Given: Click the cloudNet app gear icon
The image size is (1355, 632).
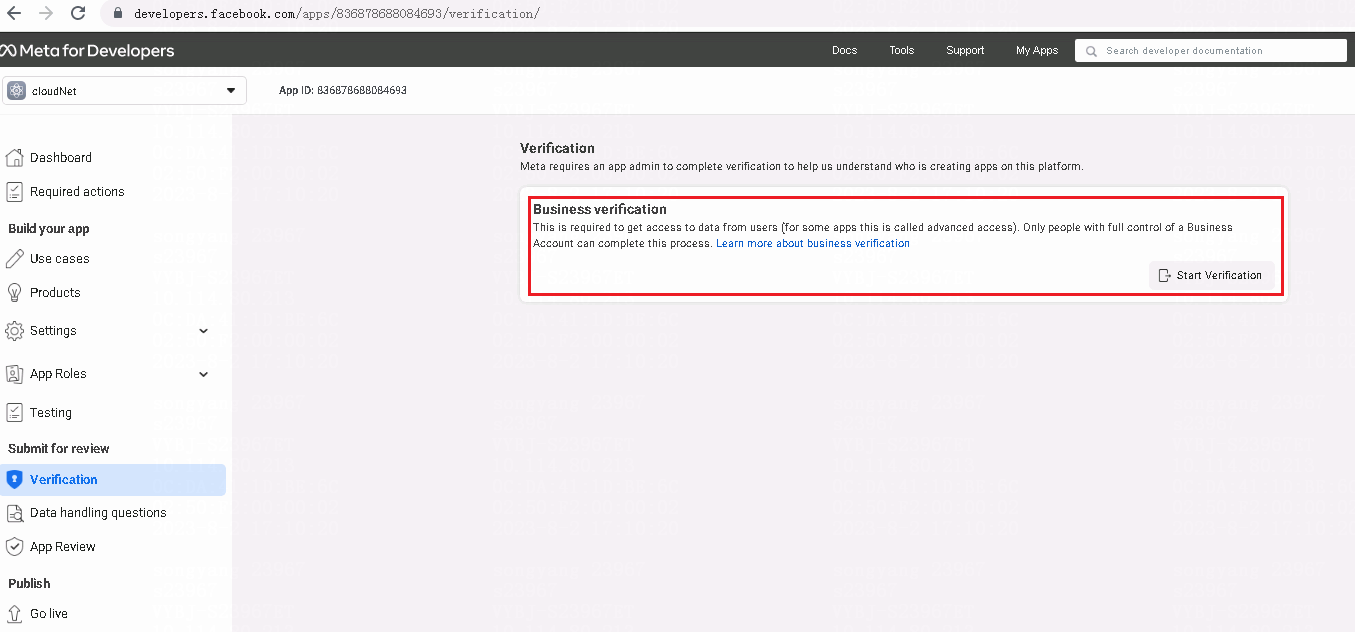Looking at the screenshot, I should point(16,91).
